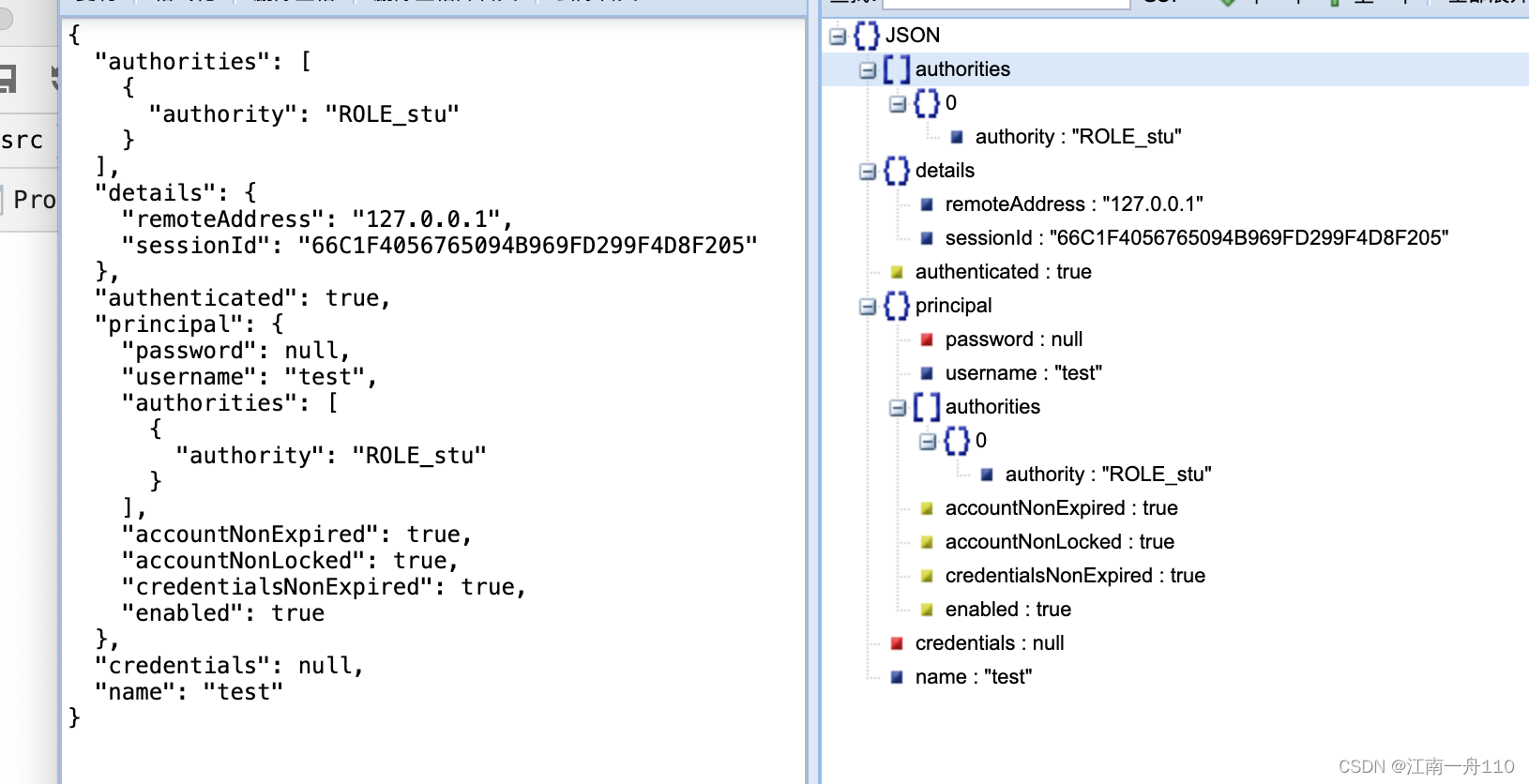Image resolution: width=1529 pixels, height=784 pixels.
Task: Collapse the details node in tree
Action: pyautogui.click(x=868, y=172)
